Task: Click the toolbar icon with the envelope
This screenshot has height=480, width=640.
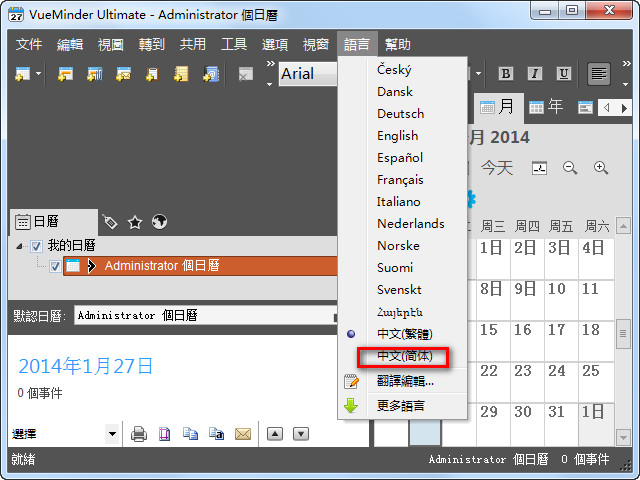Action: tap(123, 74)
